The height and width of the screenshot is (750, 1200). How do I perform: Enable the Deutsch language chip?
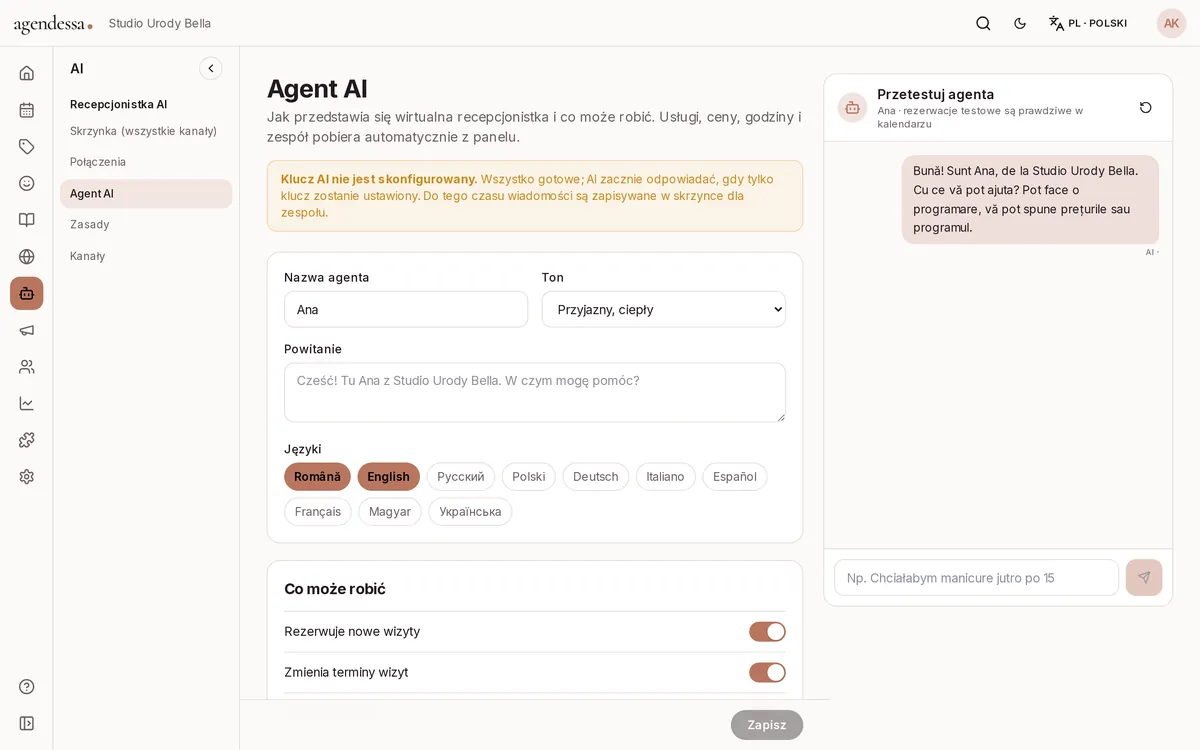click(596, 477)
